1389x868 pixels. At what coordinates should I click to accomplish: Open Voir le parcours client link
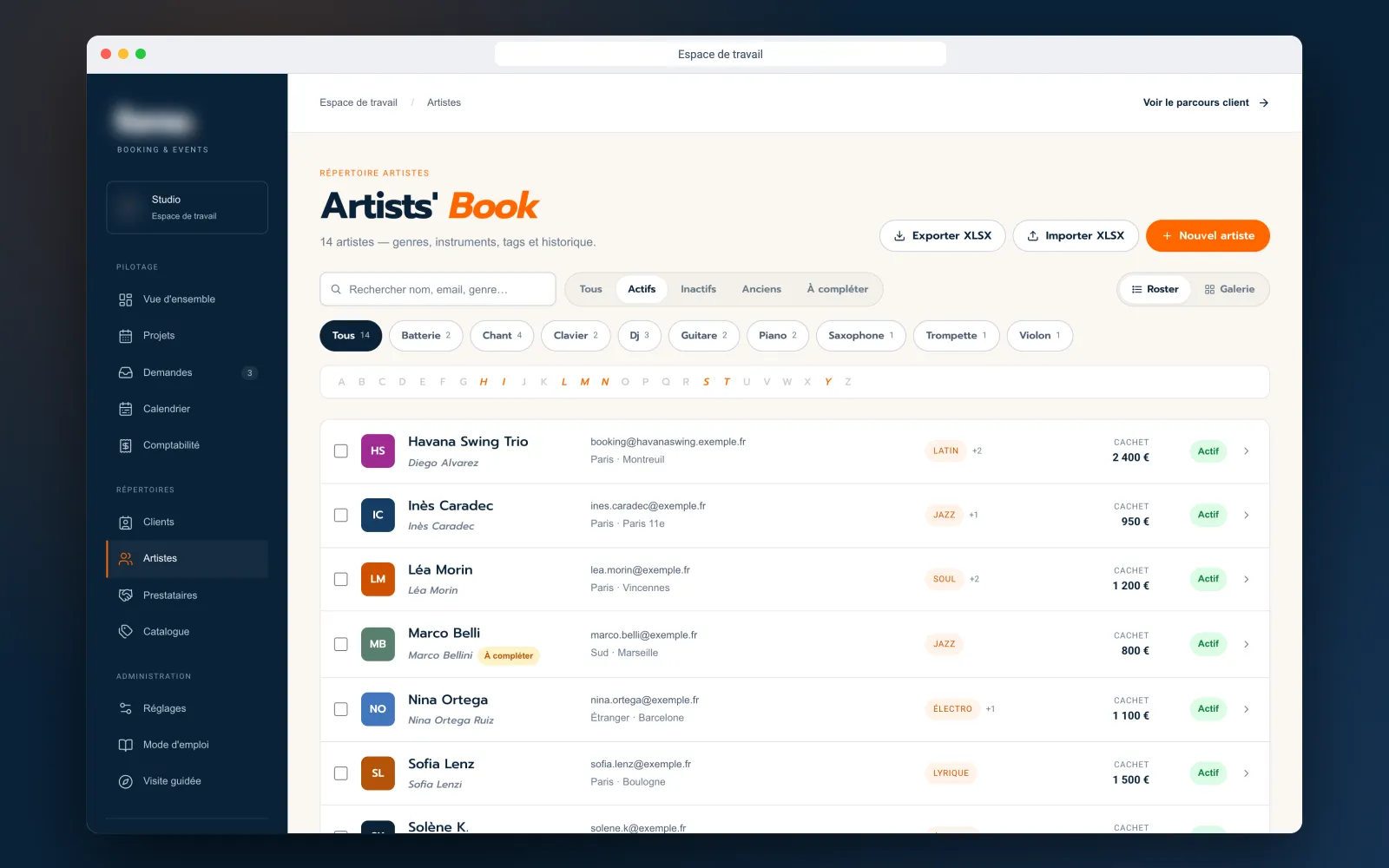1205,102
